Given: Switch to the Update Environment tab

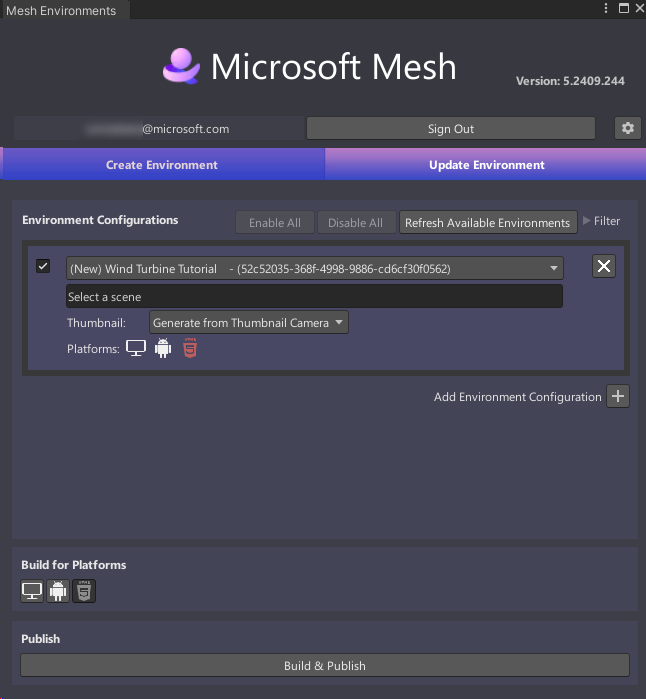Looking at the screenshot, I should pos(486,165).
